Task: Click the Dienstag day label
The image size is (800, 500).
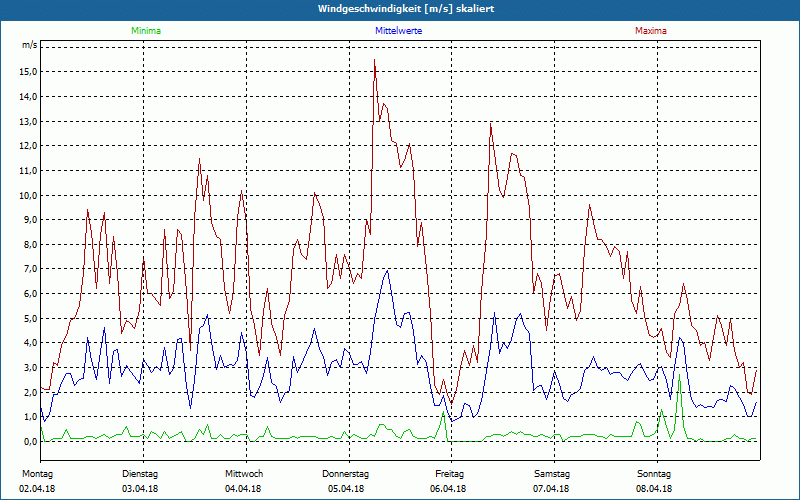Action: (x=140, y=473)
